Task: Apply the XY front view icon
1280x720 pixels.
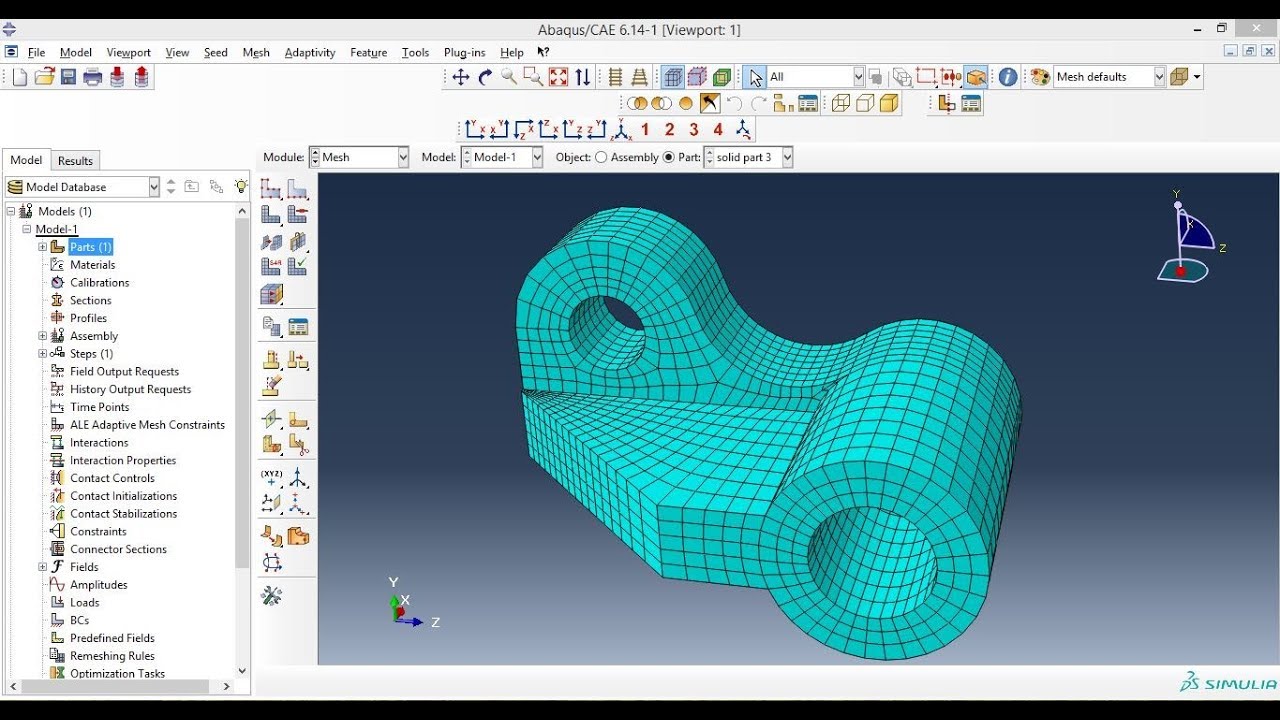Action: coord(475,129)
